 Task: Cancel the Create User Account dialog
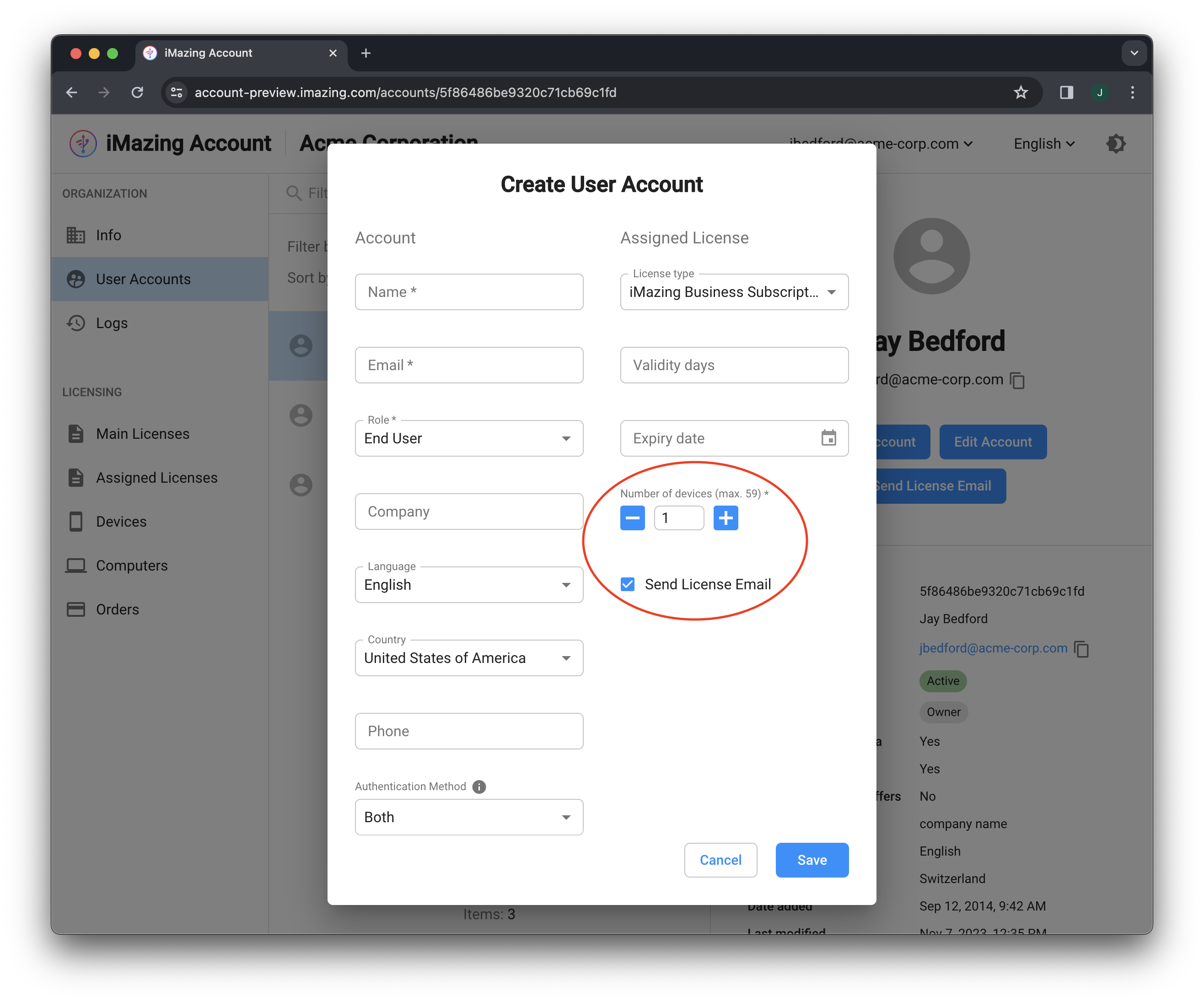tap(720, 860)
